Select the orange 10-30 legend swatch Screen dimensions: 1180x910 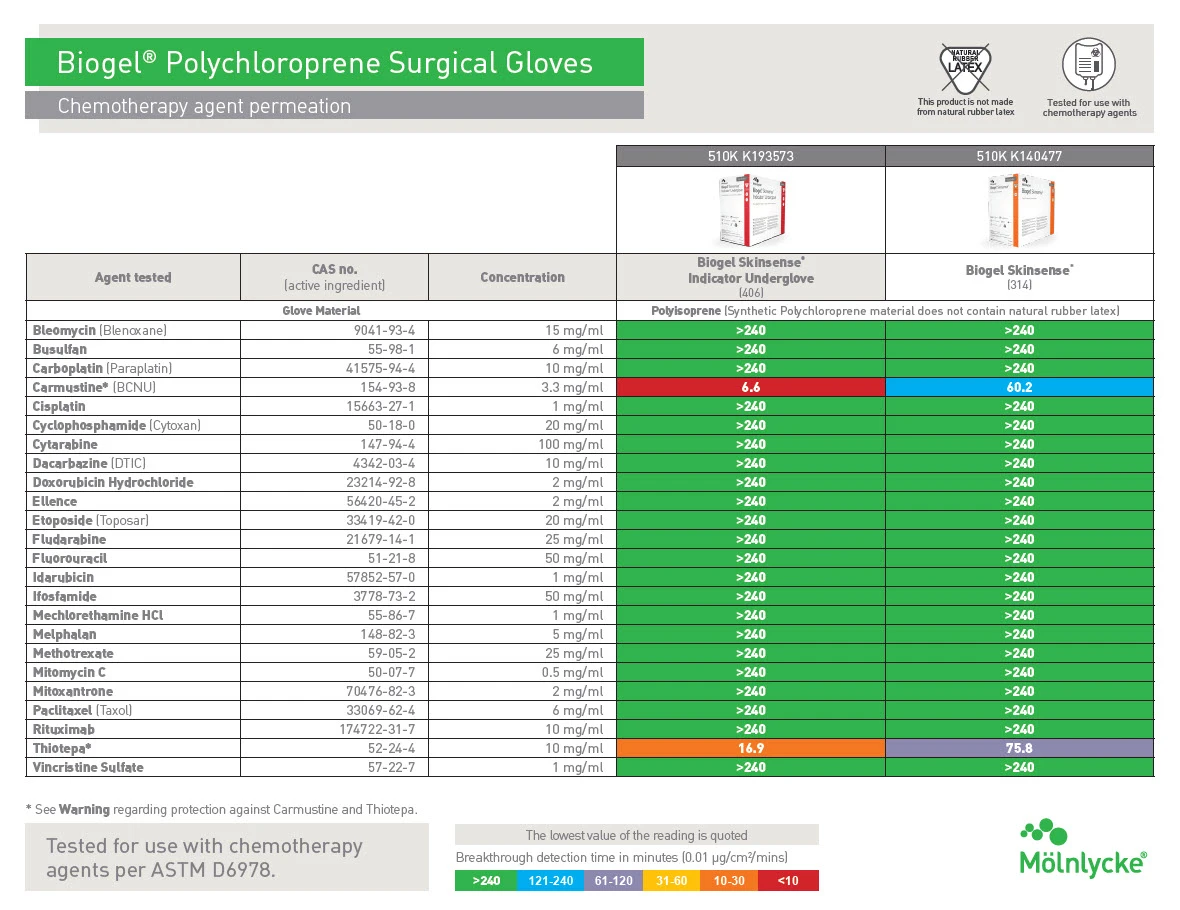(x=728, y=881)
